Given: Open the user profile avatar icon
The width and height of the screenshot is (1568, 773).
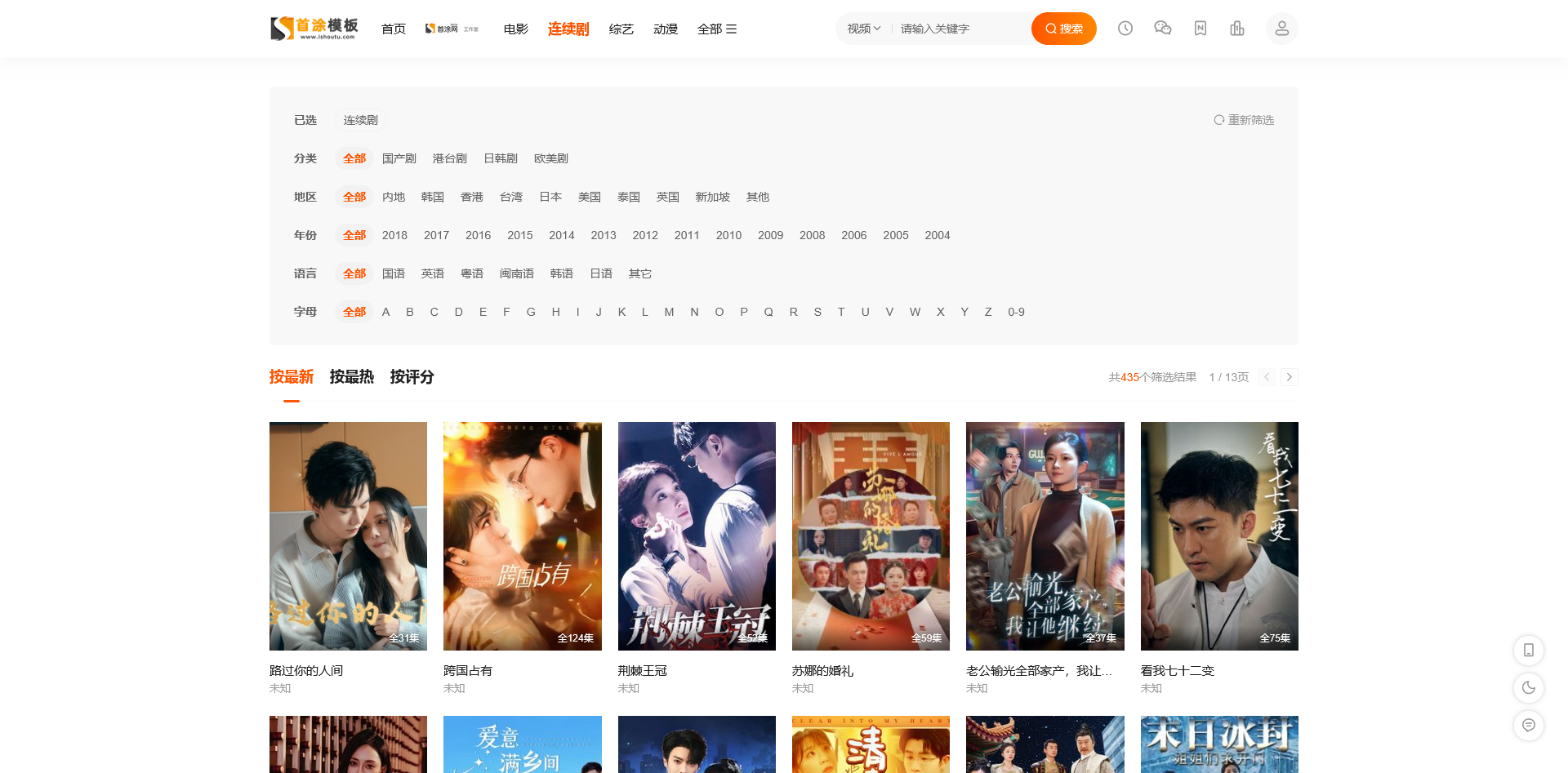Looking at the screenshot, I should (x=1282, y=29).
